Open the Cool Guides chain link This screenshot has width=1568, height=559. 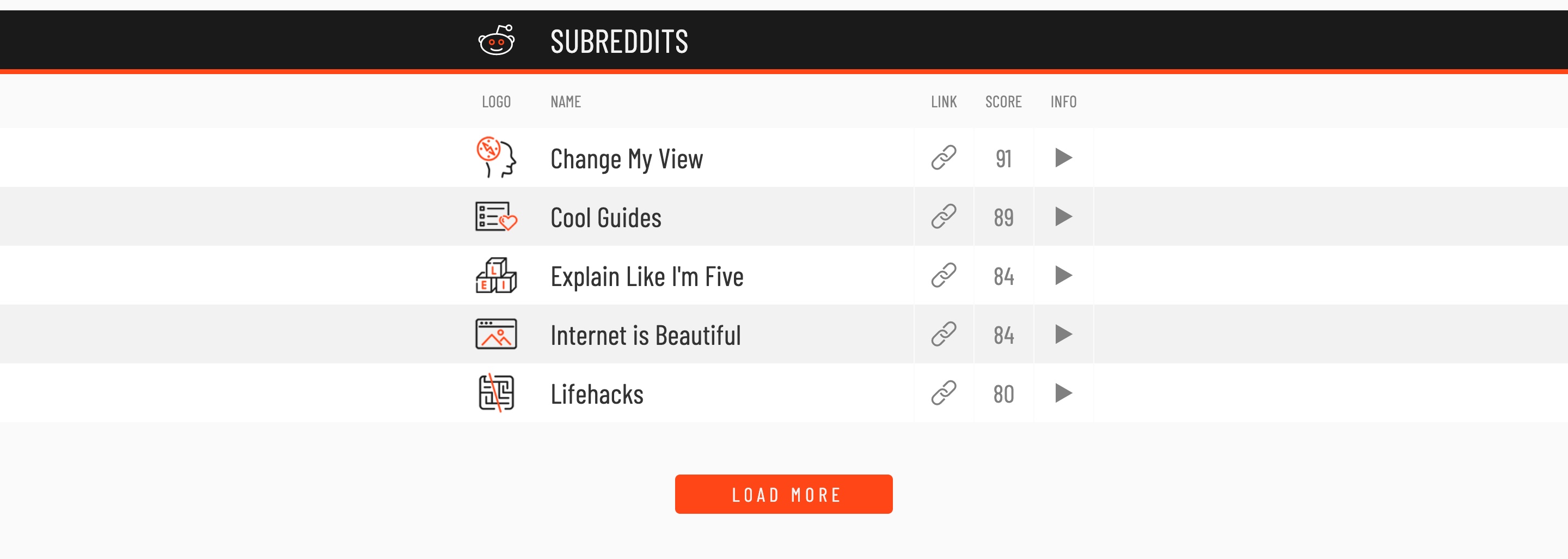click(944, 217)
